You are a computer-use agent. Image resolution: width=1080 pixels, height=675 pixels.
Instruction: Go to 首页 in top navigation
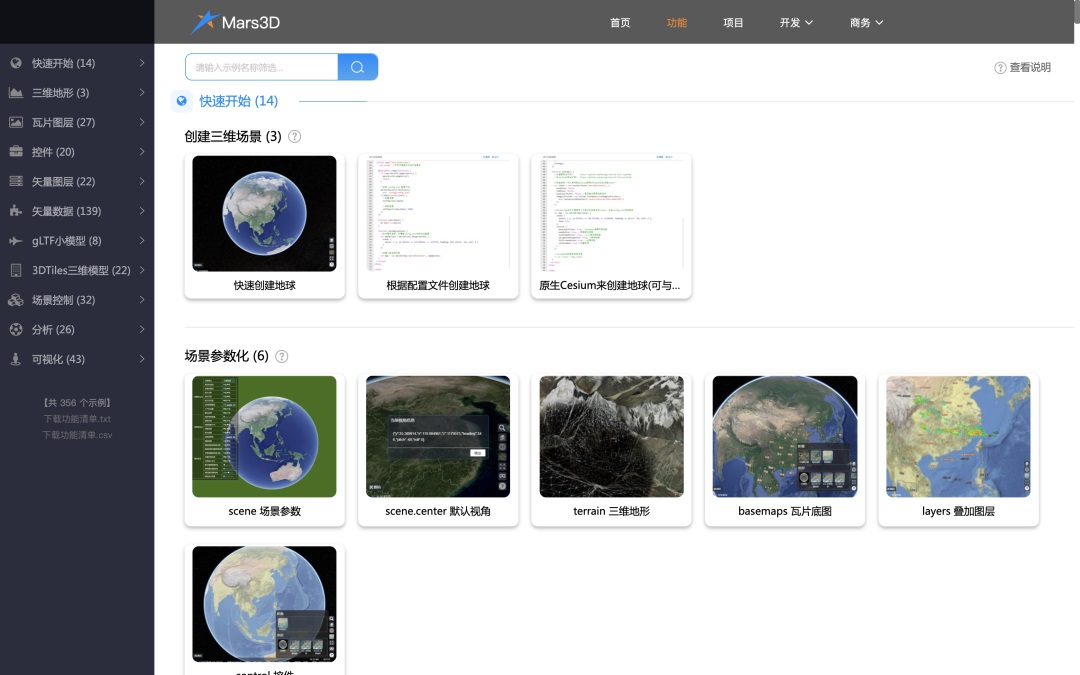coord(620,22)
